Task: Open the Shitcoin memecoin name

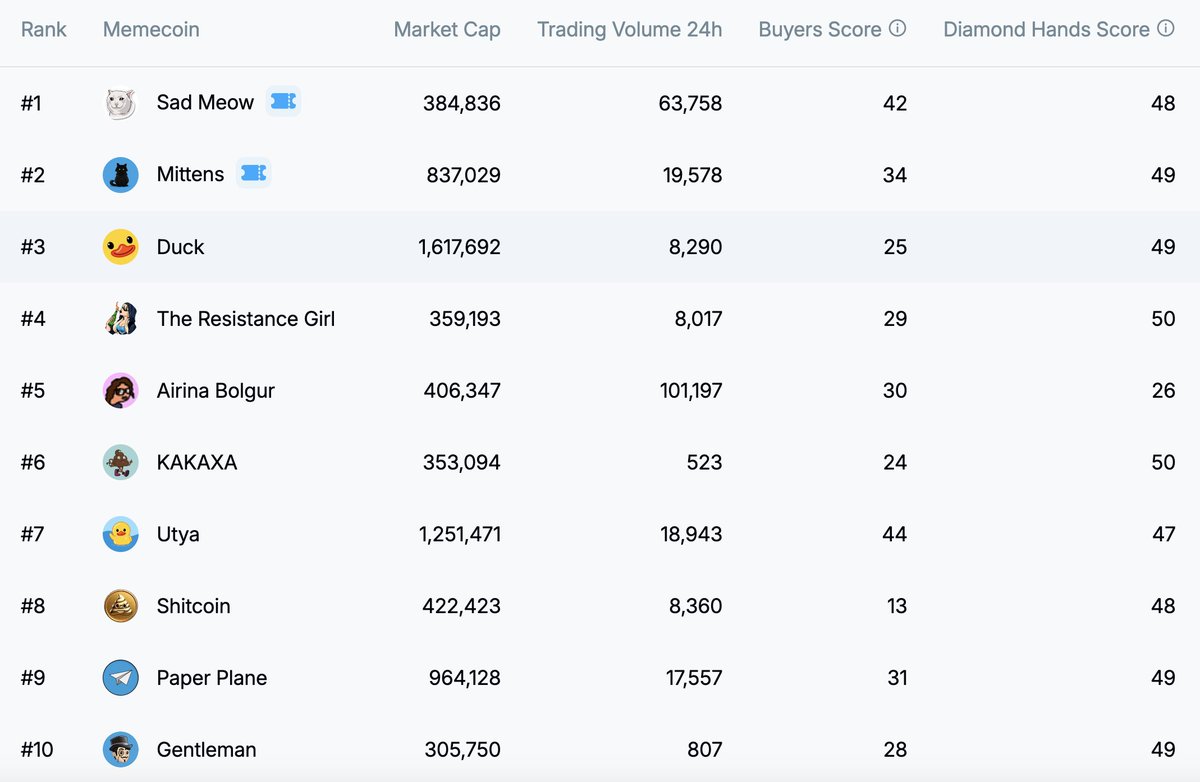Action: coord(193,607)
